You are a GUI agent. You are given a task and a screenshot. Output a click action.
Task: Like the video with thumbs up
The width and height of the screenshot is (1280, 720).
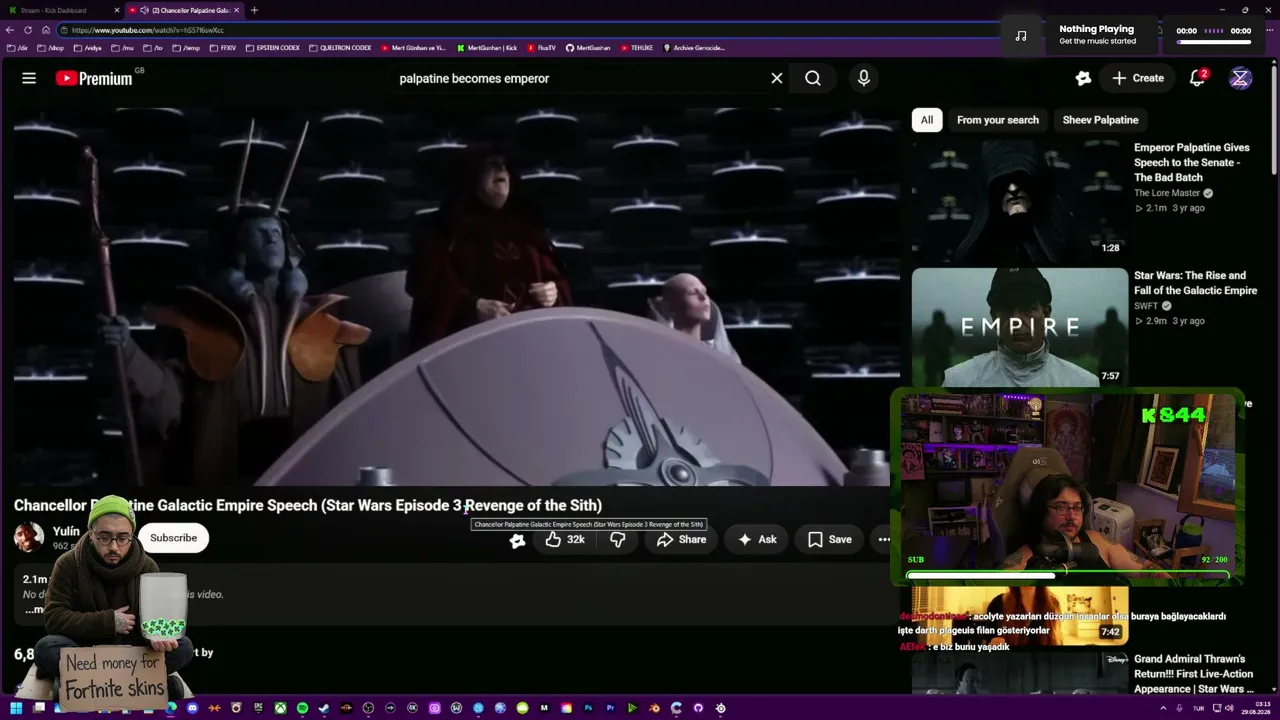click(x=566, y=539)
